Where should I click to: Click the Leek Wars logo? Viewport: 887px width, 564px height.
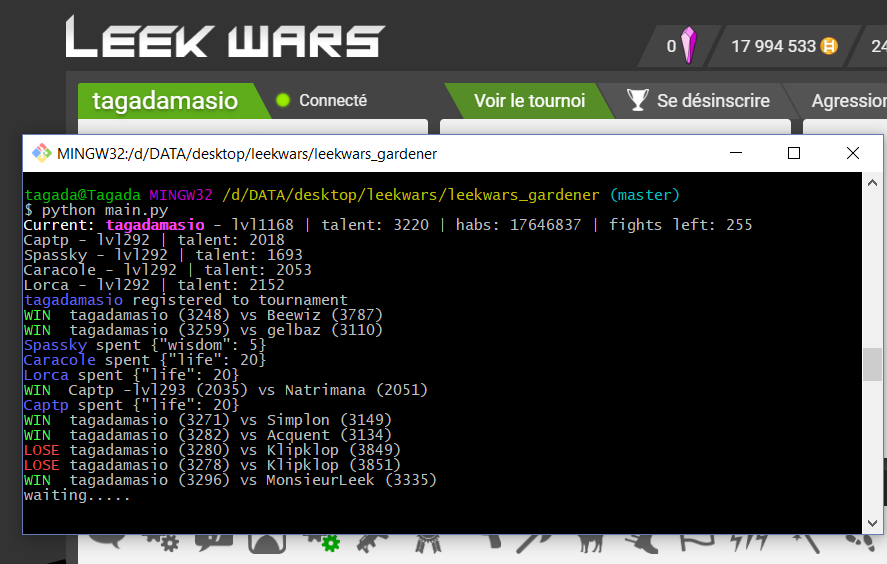pyautogui.click(x=225, y=37)
